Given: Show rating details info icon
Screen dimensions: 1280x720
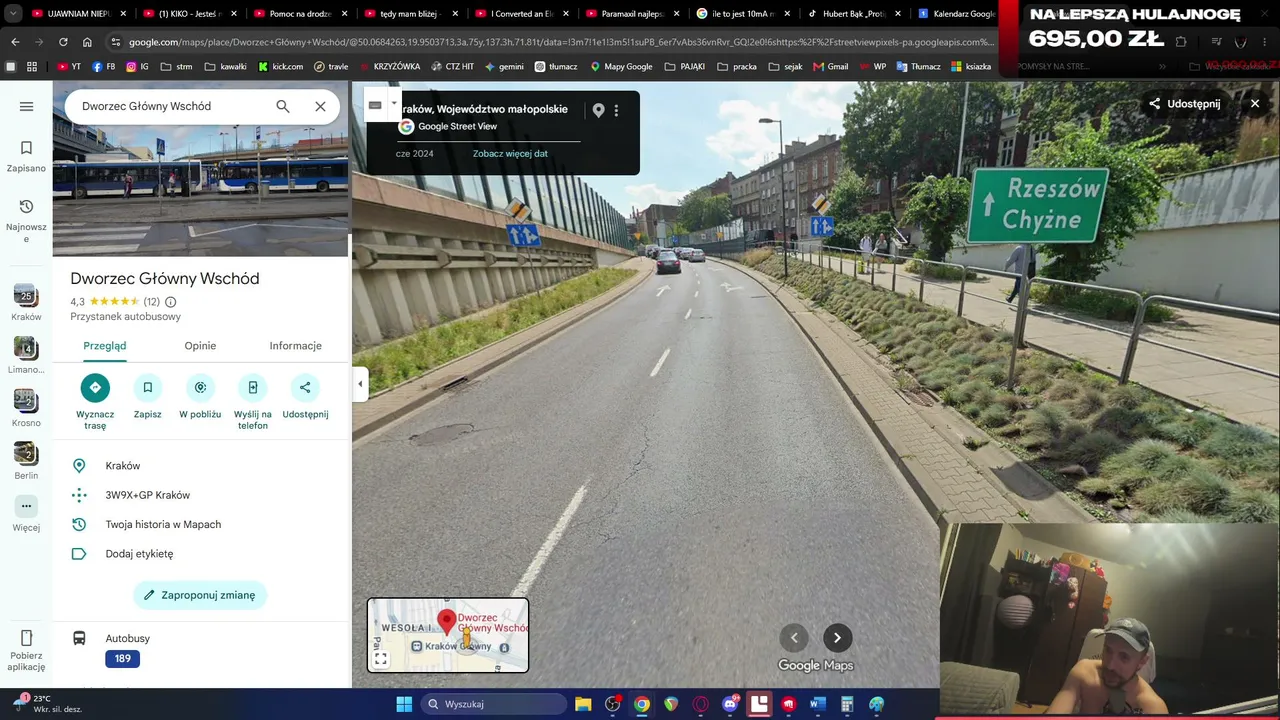Looking at the screenshot, I should [170, 302].
